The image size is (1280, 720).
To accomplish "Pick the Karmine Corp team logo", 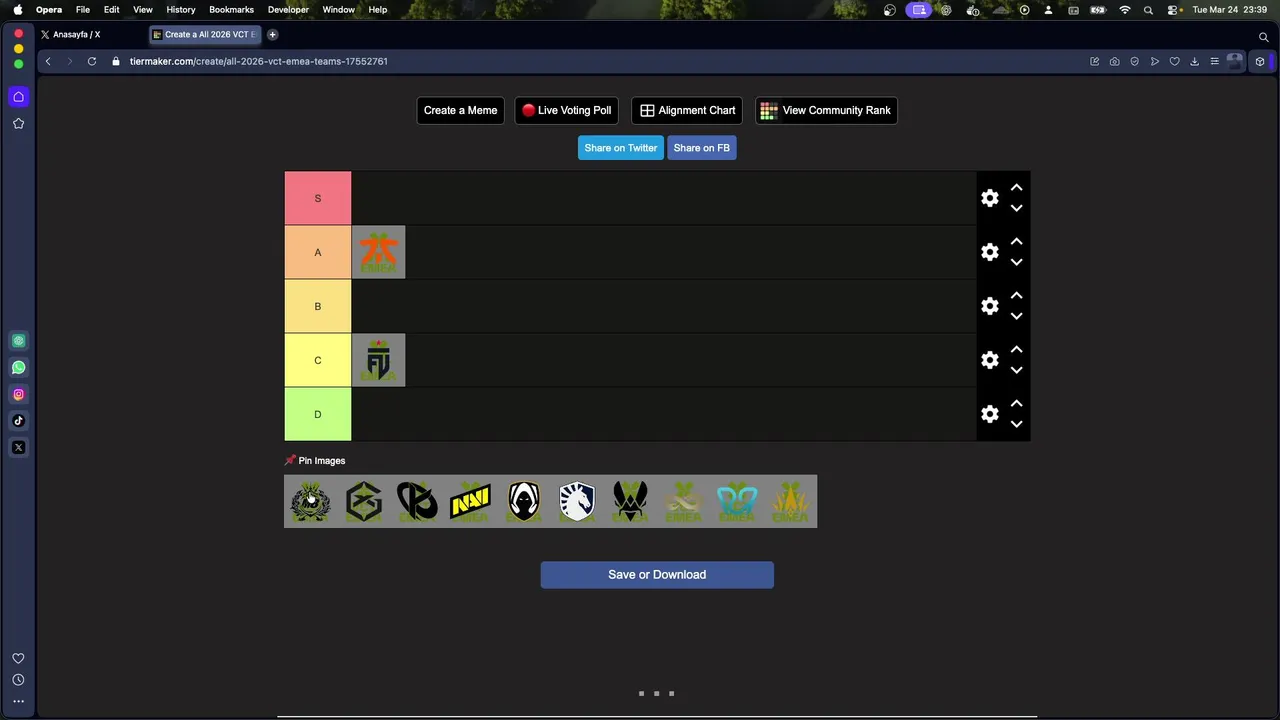I will tap(417, 501).
